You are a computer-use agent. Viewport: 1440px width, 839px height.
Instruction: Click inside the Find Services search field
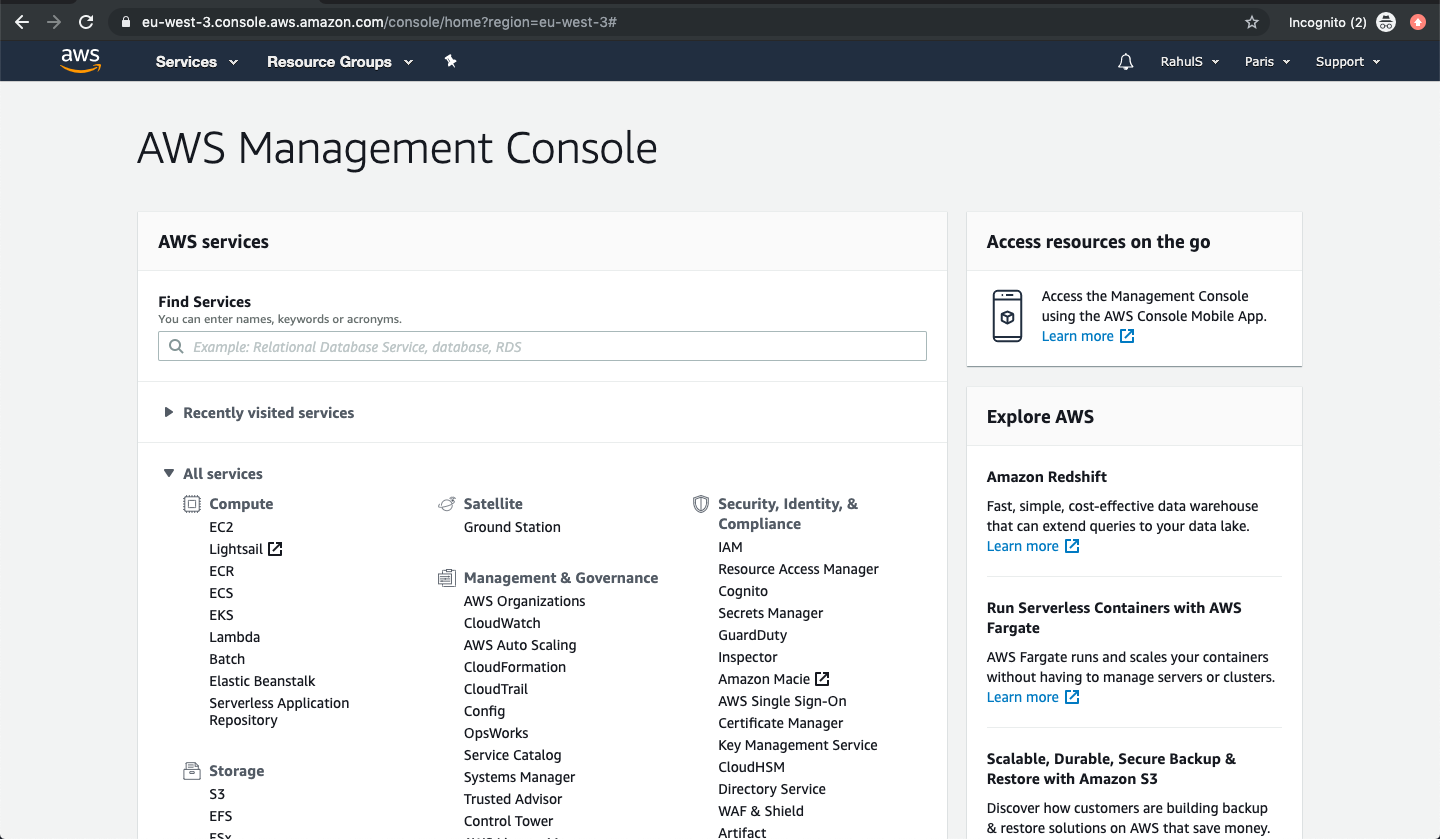[541, 346]
